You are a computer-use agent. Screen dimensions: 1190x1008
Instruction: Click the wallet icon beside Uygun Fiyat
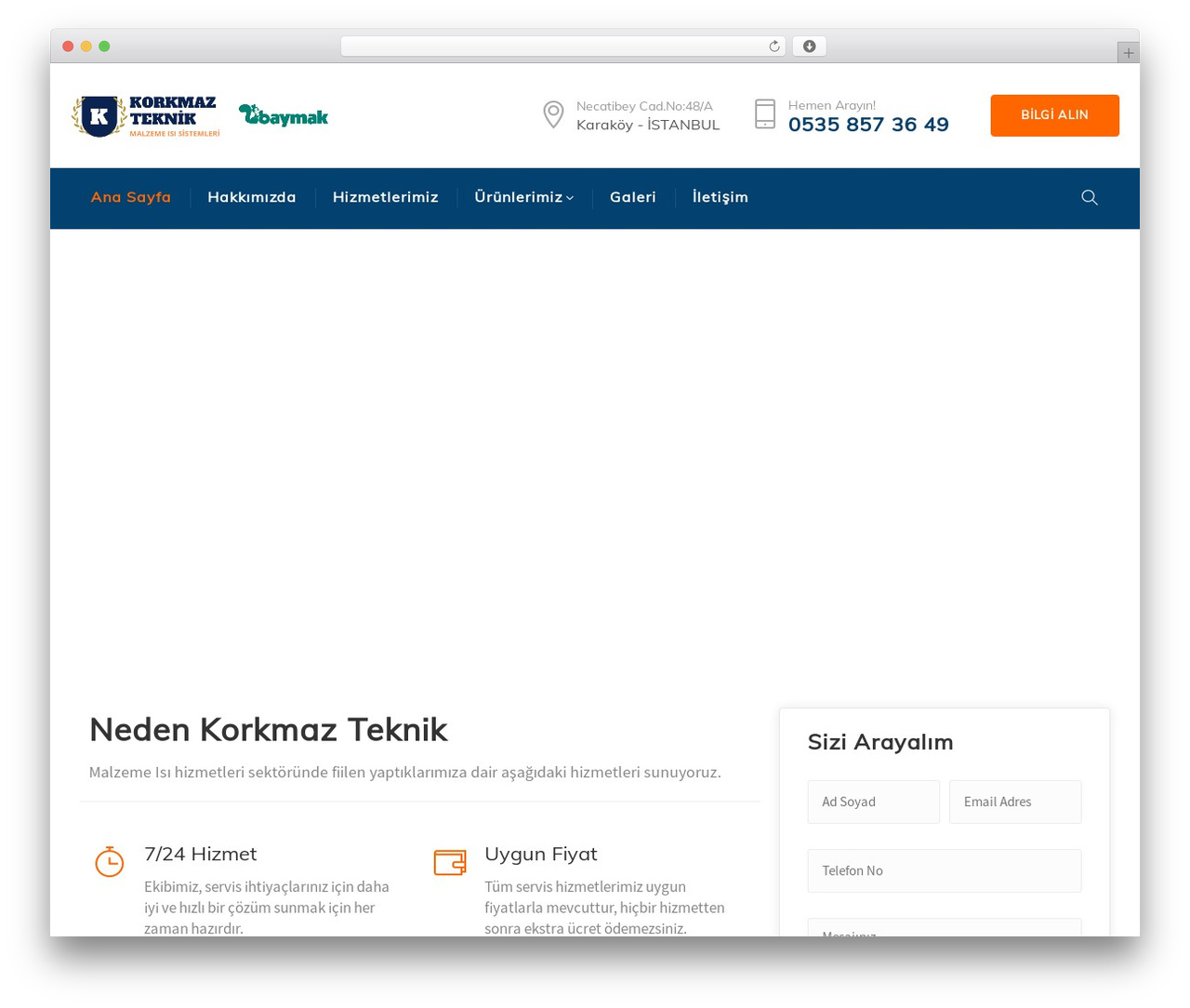450,863
